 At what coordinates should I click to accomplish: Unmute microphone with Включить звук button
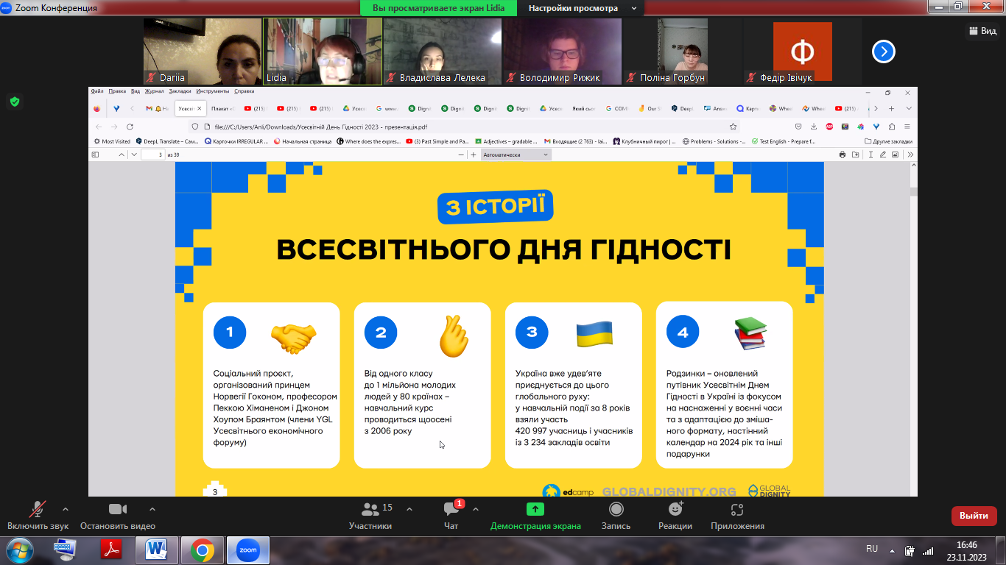tap(38, 510)
